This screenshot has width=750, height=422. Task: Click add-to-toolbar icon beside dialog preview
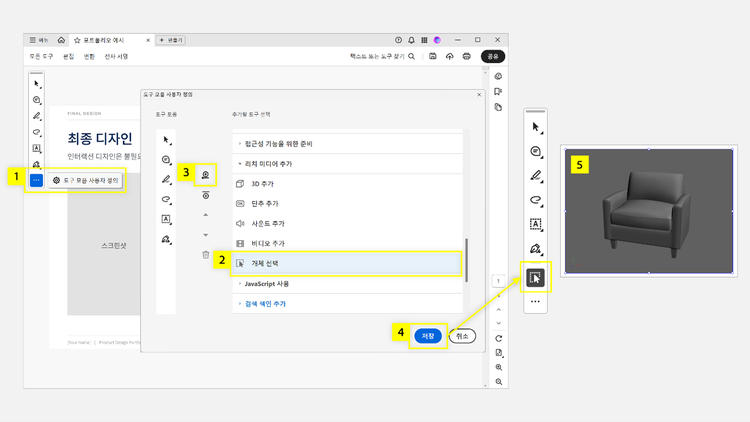pyautogui.click(x=206, y=175)
